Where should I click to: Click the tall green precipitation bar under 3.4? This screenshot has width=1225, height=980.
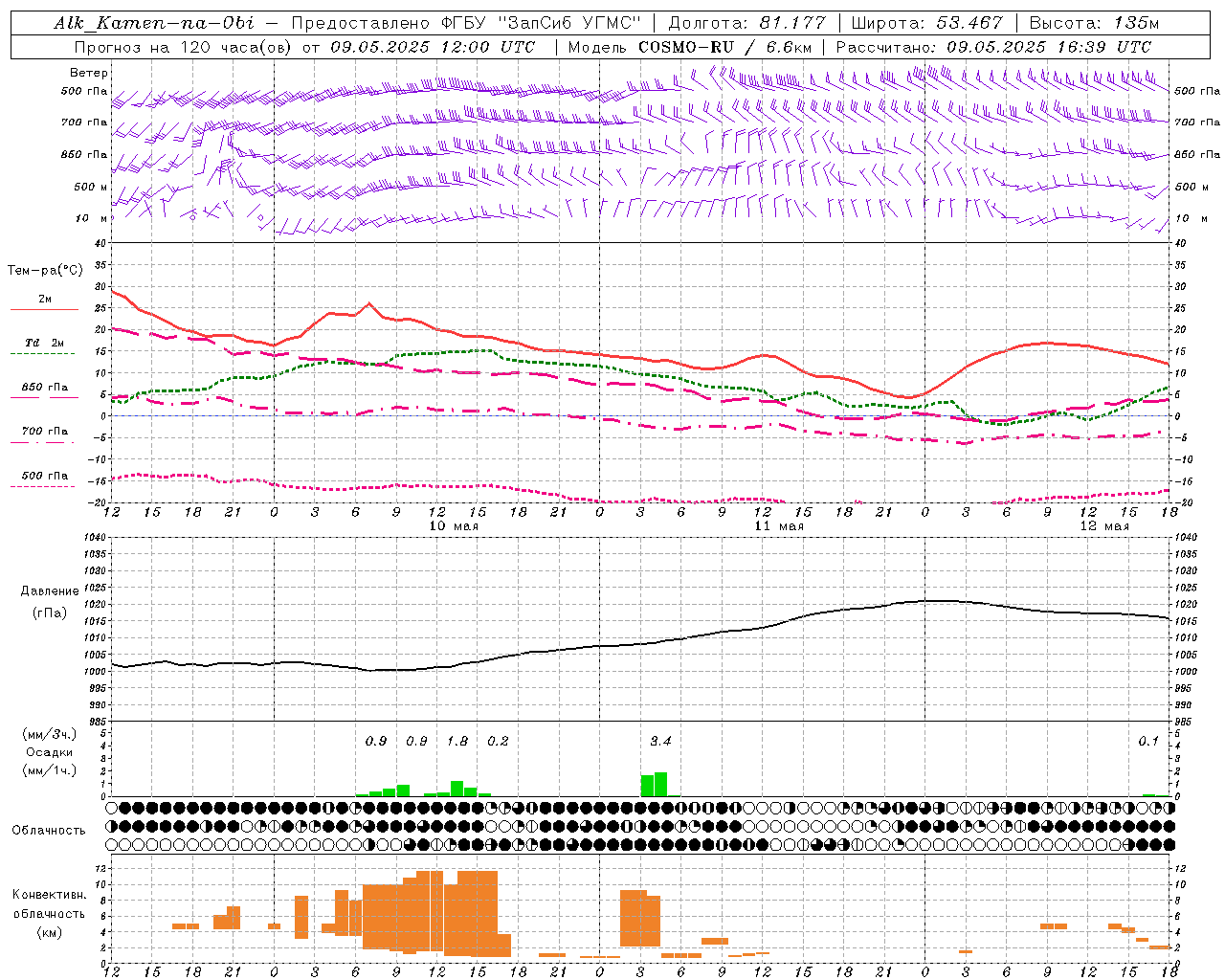click(x=660, y=784)
